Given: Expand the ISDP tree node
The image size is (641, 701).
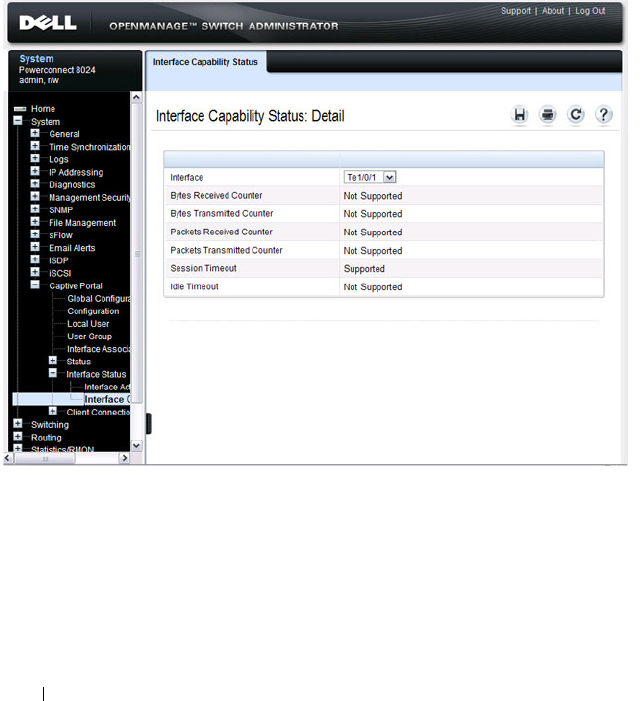Looking at the screenshot, I should click(x=35, y=259).
